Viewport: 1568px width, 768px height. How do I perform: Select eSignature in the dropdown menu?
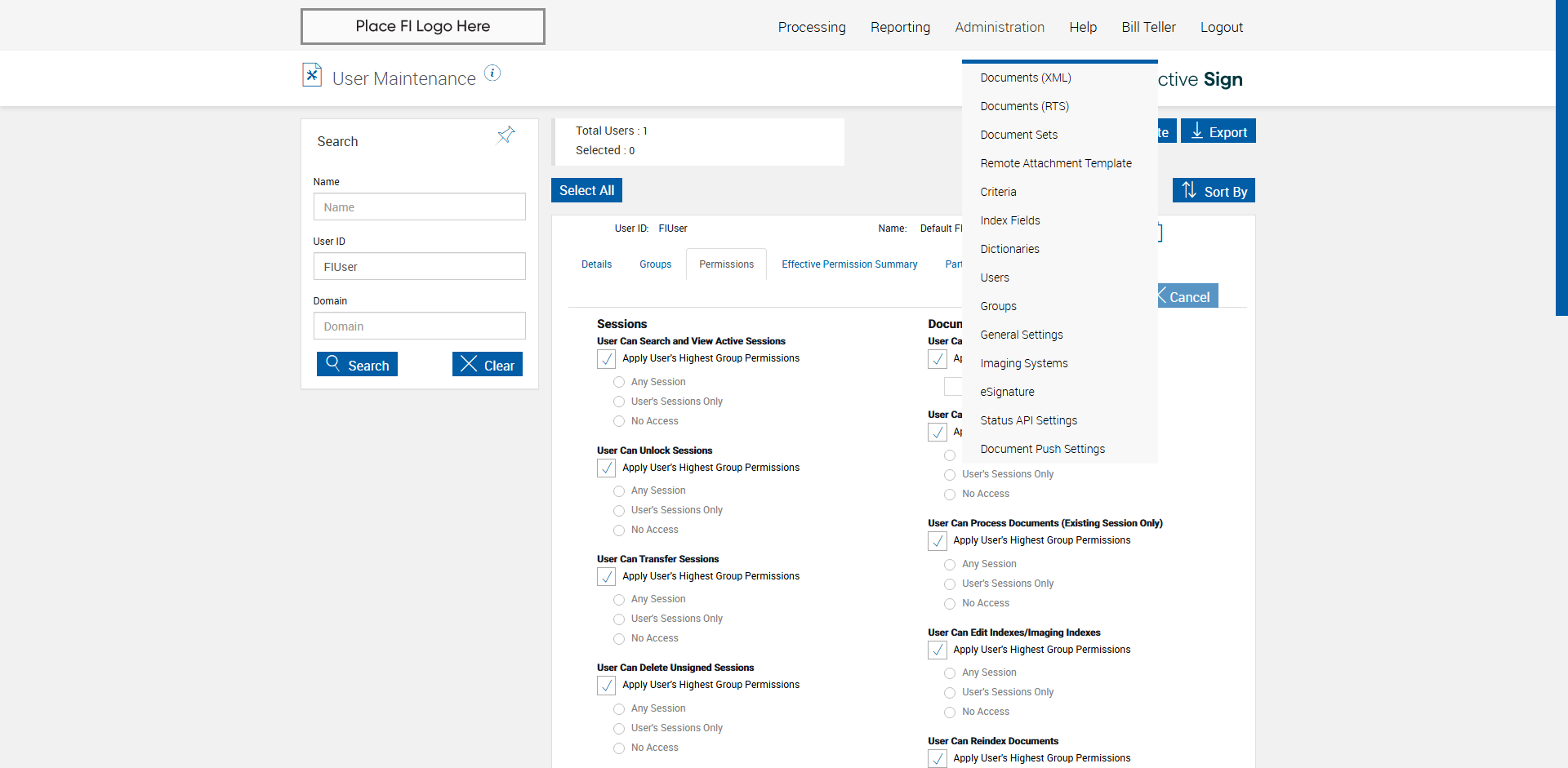1007,392
